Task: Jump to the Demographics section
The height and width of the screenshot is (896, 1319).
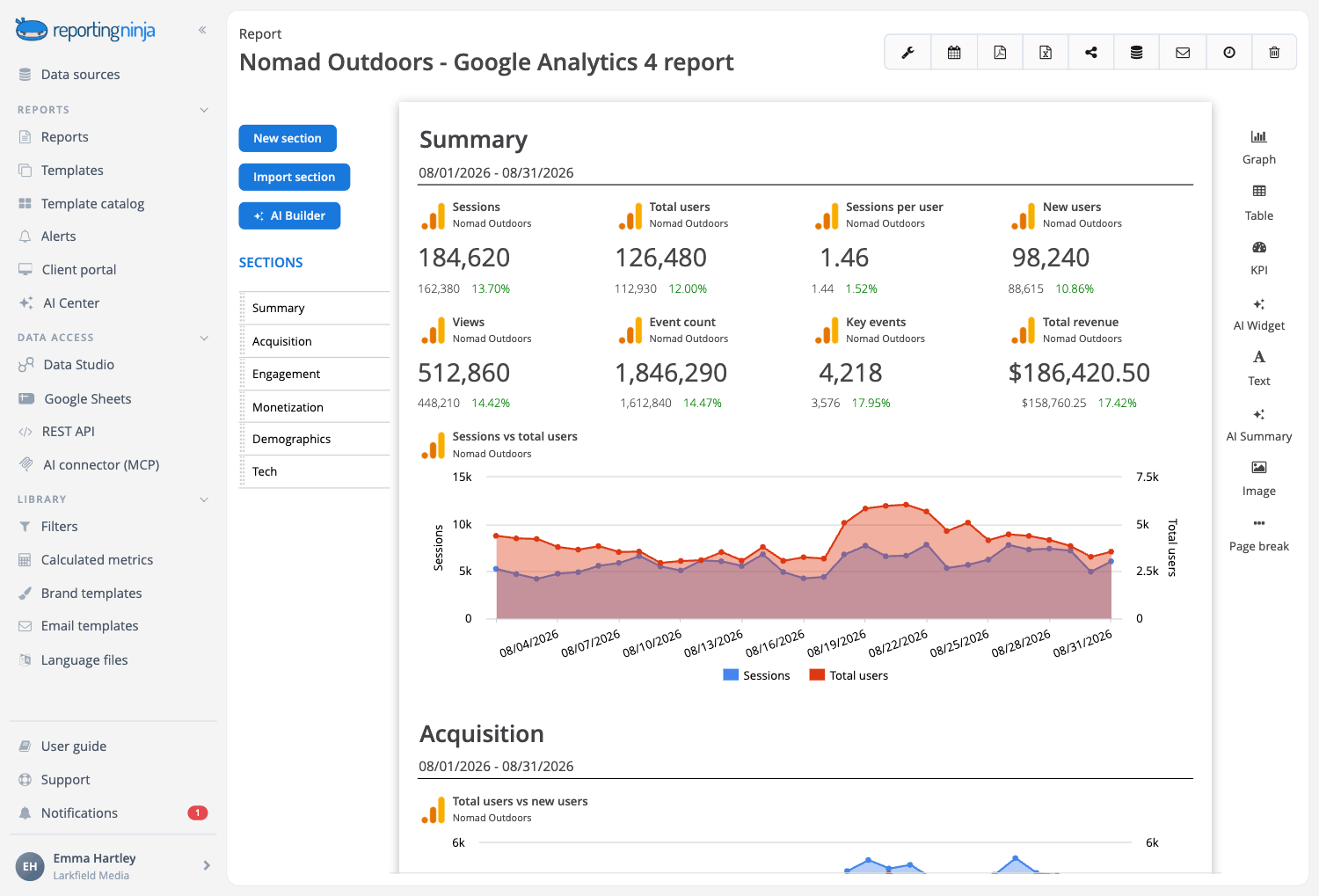Action: click(316, 439)
